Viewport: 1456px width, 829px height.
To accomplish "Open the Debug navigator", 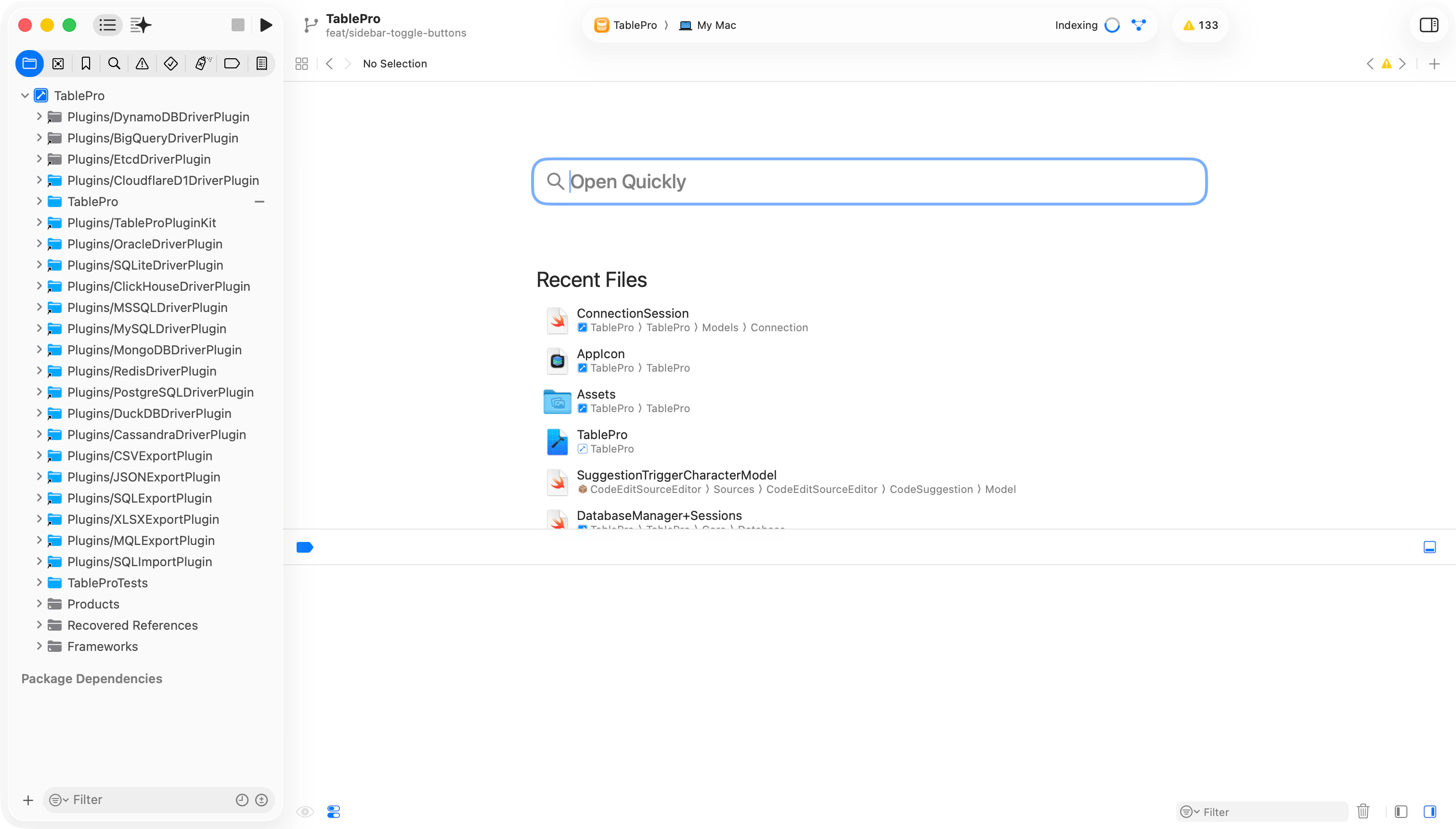I will pyautogui.click(x=203, y=63).
